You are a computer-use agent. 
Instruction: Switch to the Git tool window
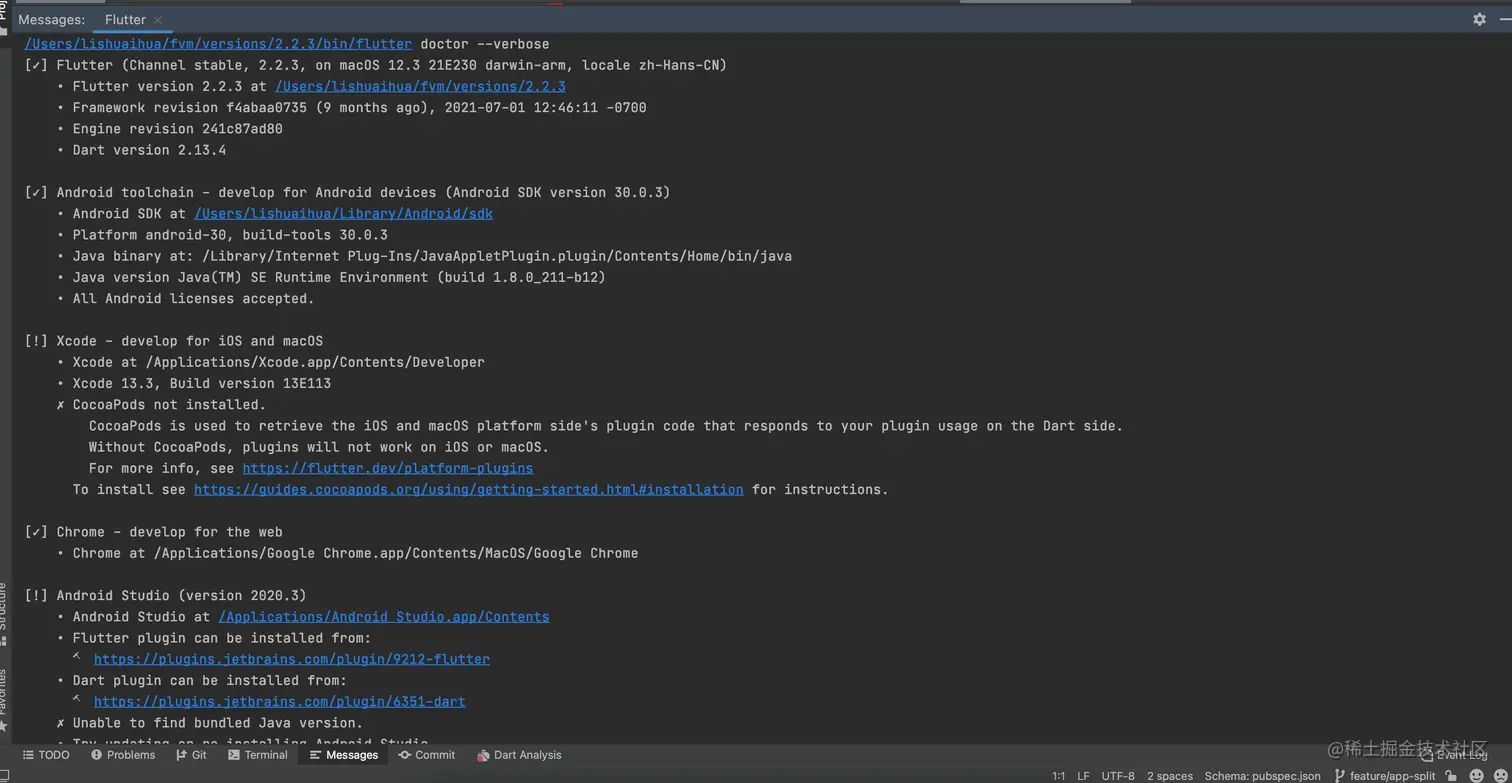pyautogui.click(x=191, y=755)
